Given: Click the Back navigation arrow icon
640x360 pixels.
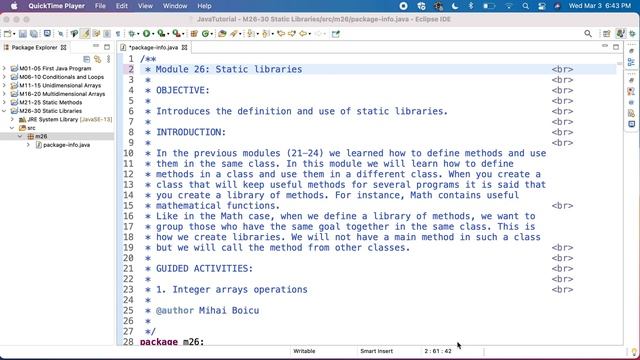Looking at the screenshot, I should click(x=303, y=34).
